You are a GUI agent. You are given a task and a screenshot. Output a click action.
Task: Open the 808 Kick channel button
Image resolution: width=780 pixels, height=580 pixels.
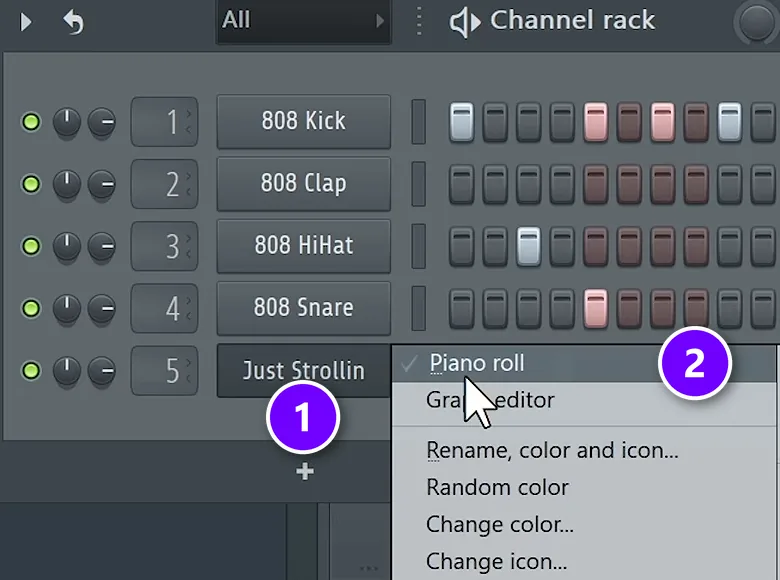(303, 121)
